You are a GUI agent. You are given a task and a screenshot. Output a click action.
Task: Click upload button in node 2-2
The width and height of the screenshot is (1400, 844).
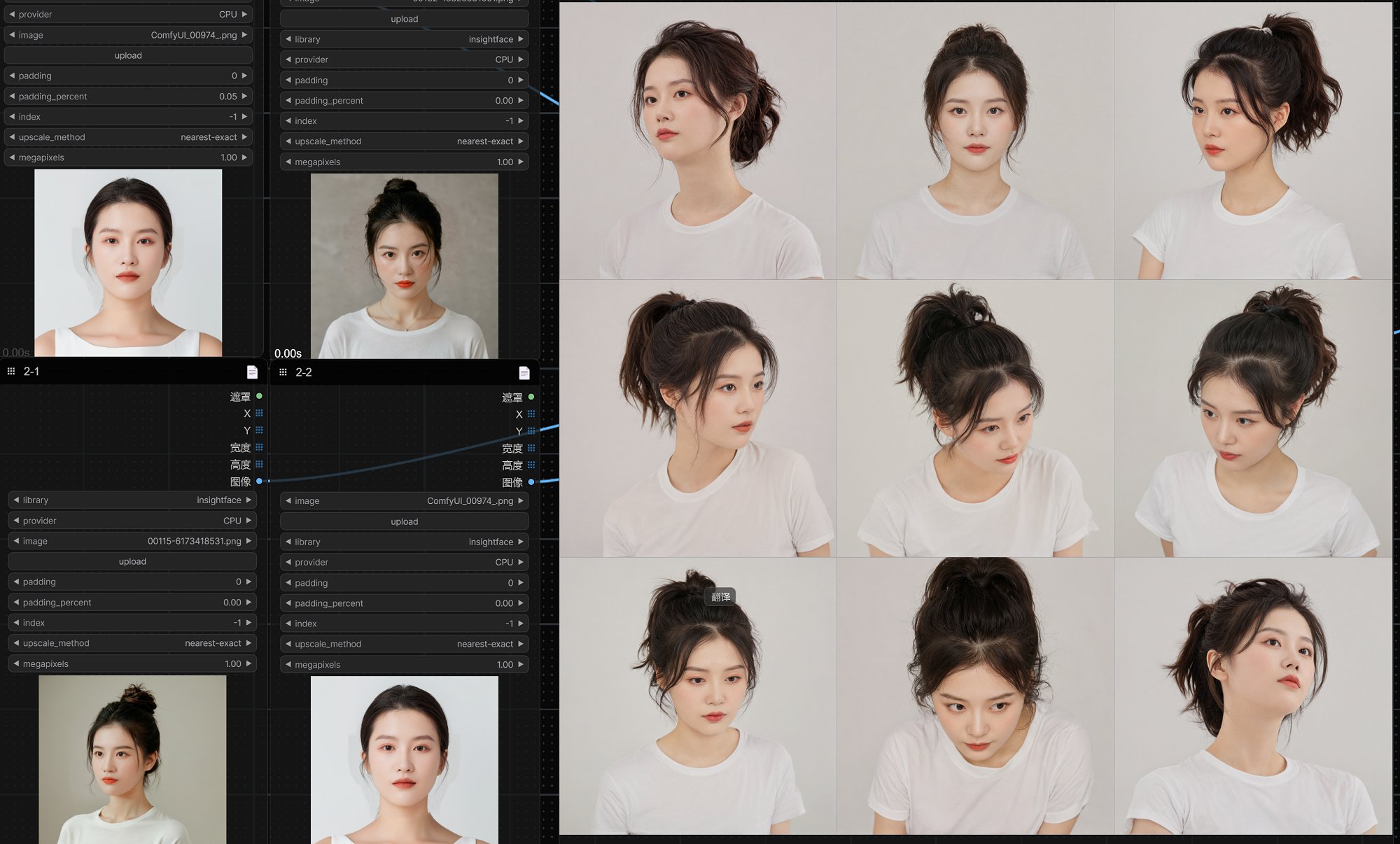405,521
